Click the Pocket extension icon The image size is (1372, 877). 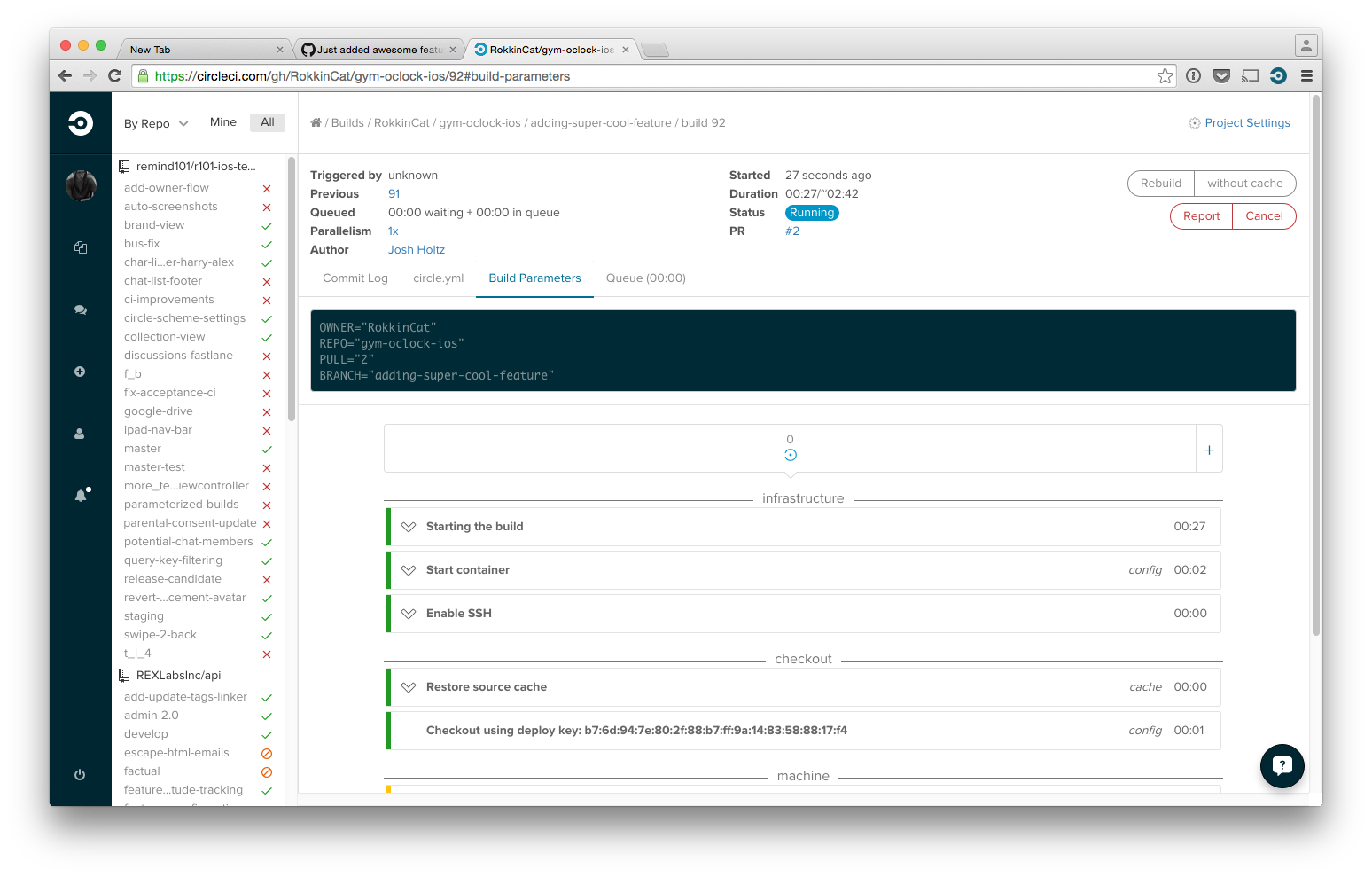pos(1221,76)
